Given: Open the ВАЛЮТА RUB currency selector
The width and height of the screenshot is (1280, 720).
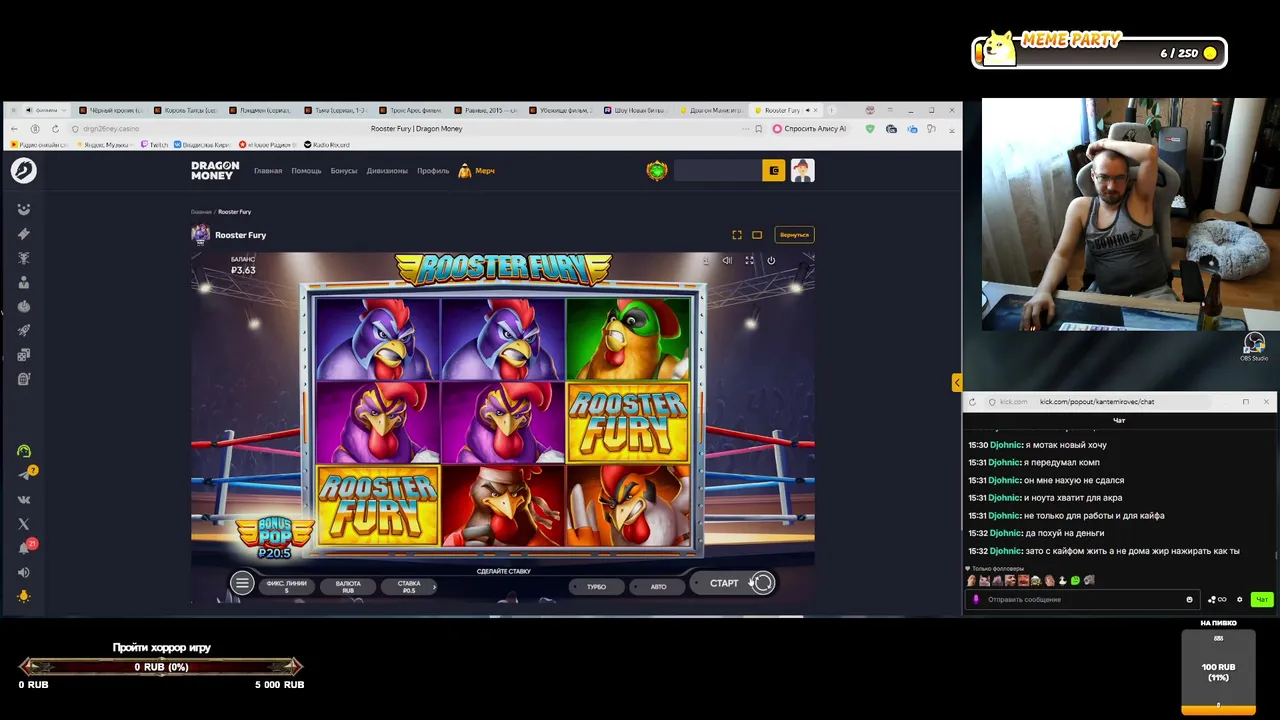Looking at the screenshot, I should (348, 587).
